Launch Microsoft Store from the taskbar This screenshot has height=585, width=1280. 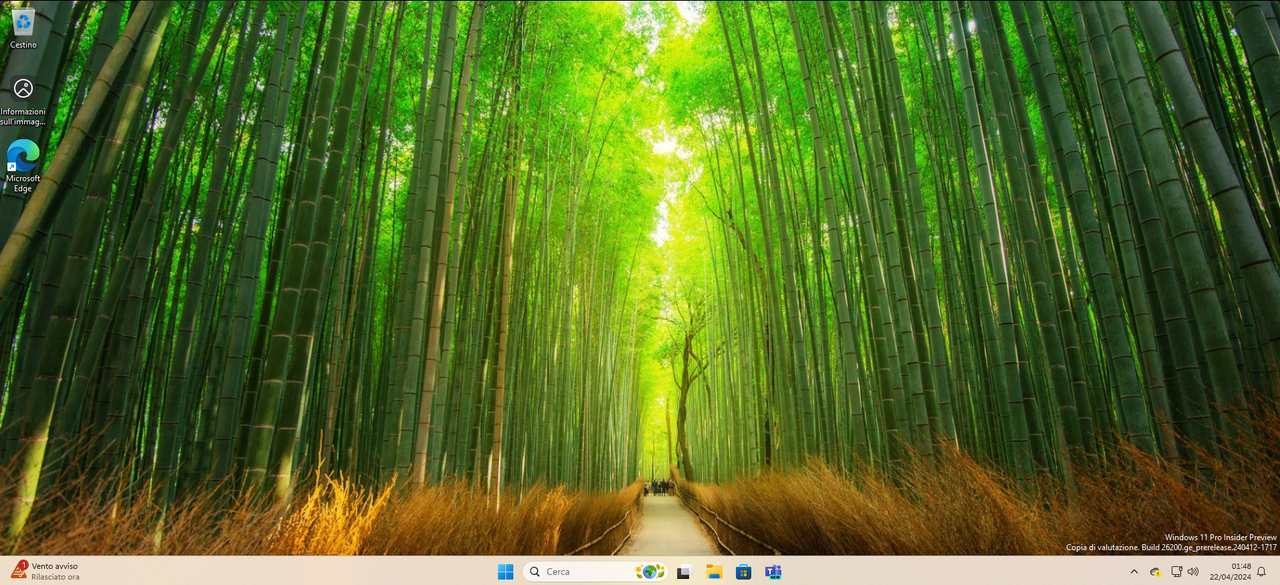pyautogui.click(x=743, y=572)
